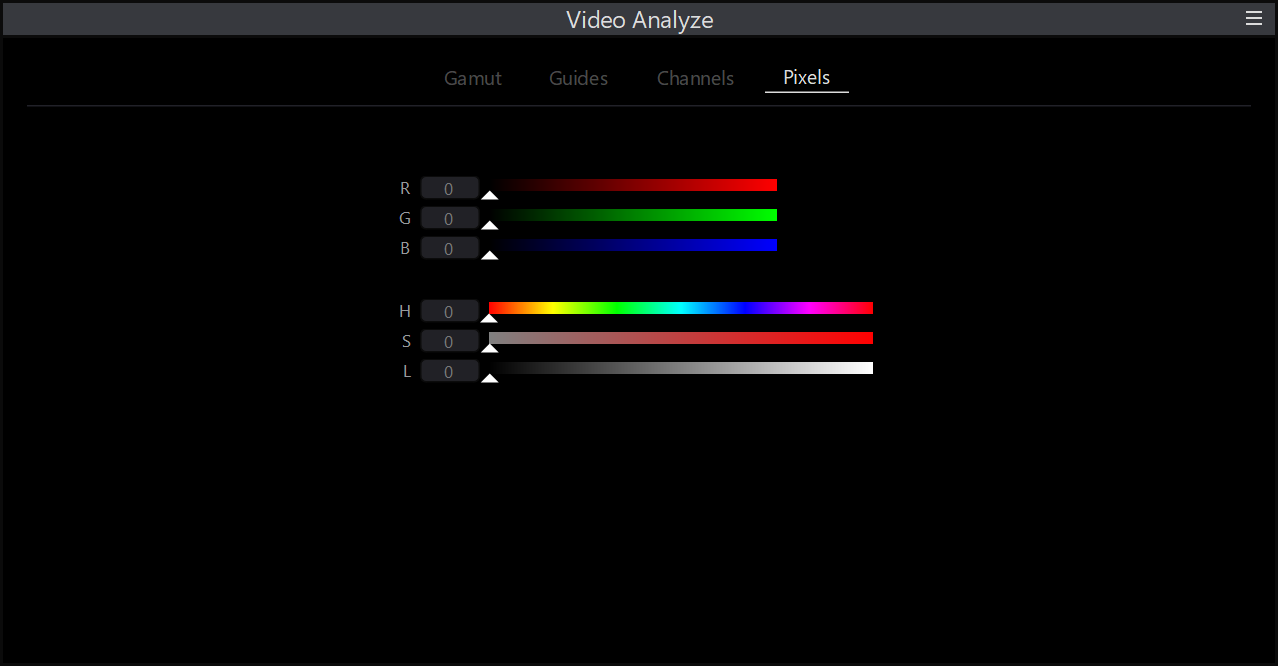Focus the S saturation value field
The width and height of the screenshot is (1278, 666).
click(x=449, y=342)
